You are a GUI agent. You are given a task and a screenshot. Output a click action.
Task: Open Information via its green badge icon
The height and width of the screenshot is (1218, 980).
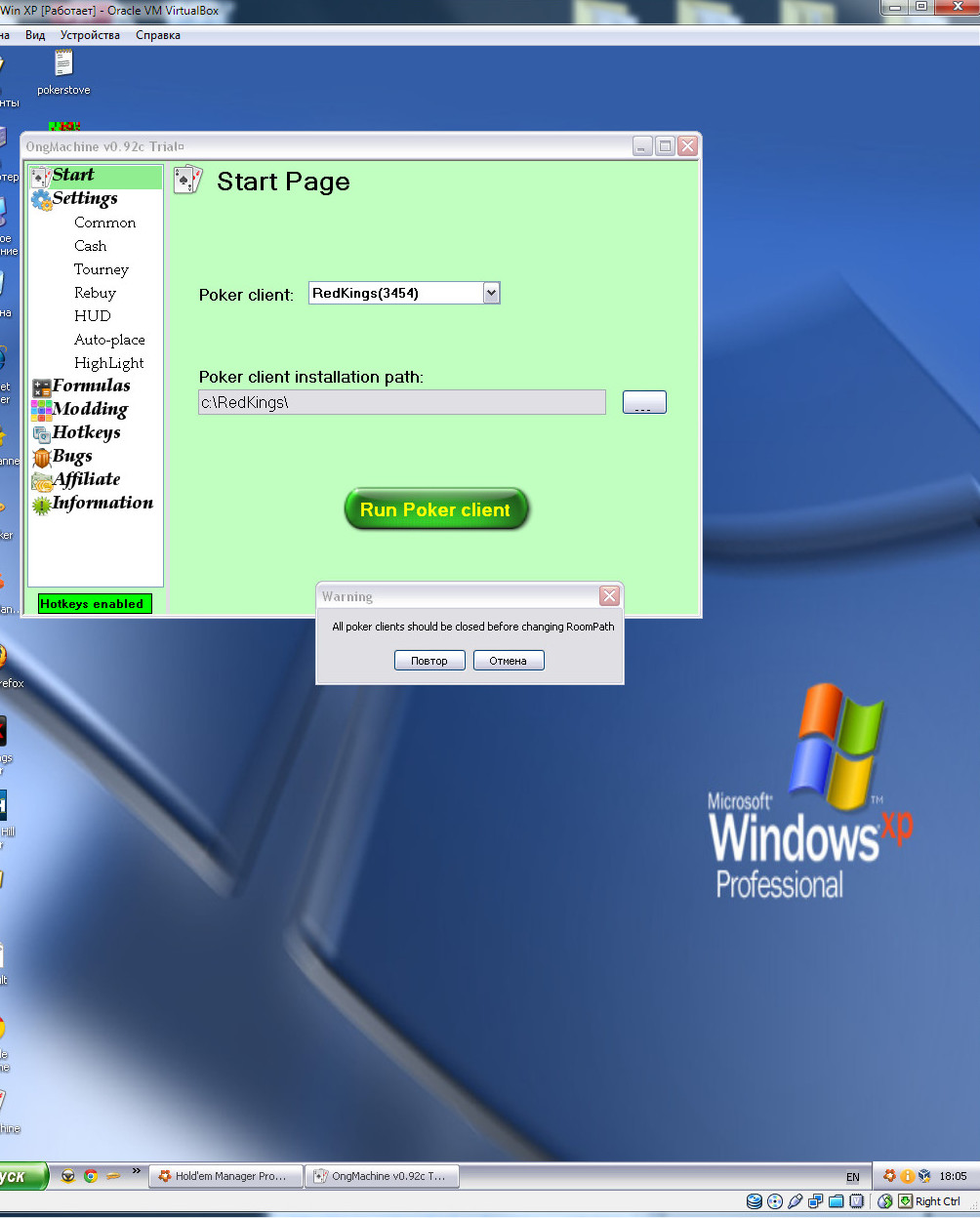tap(41, 505)
